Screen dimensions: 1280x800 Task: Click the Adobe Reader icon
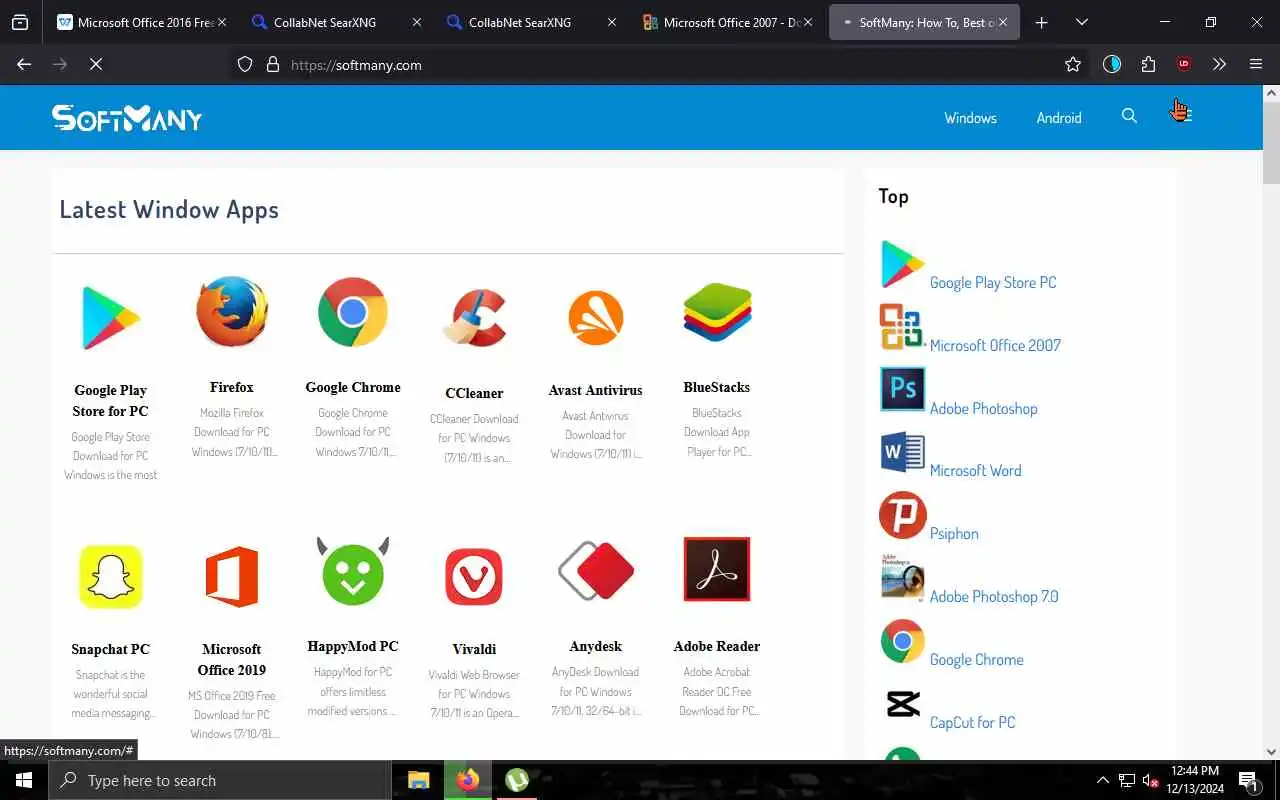[717, 569]
